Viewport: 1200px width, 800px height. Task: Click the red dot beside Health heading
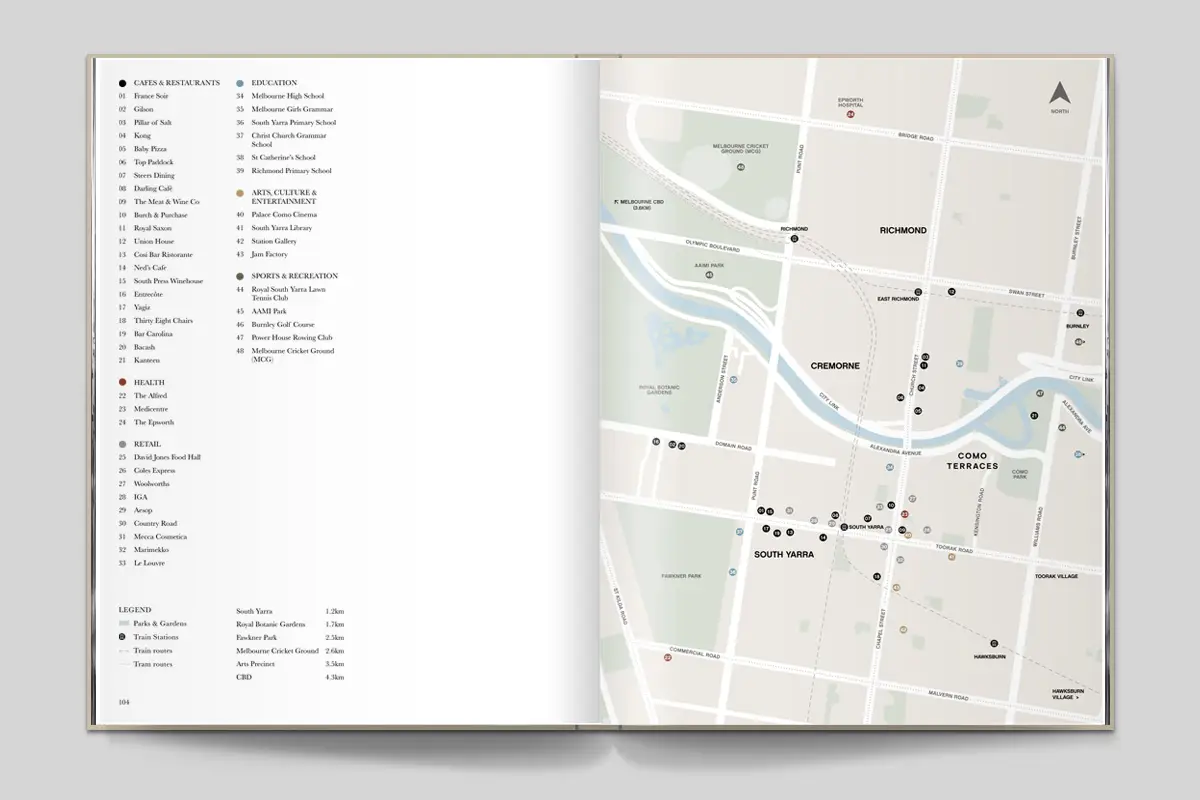click(x=122, y=382)
